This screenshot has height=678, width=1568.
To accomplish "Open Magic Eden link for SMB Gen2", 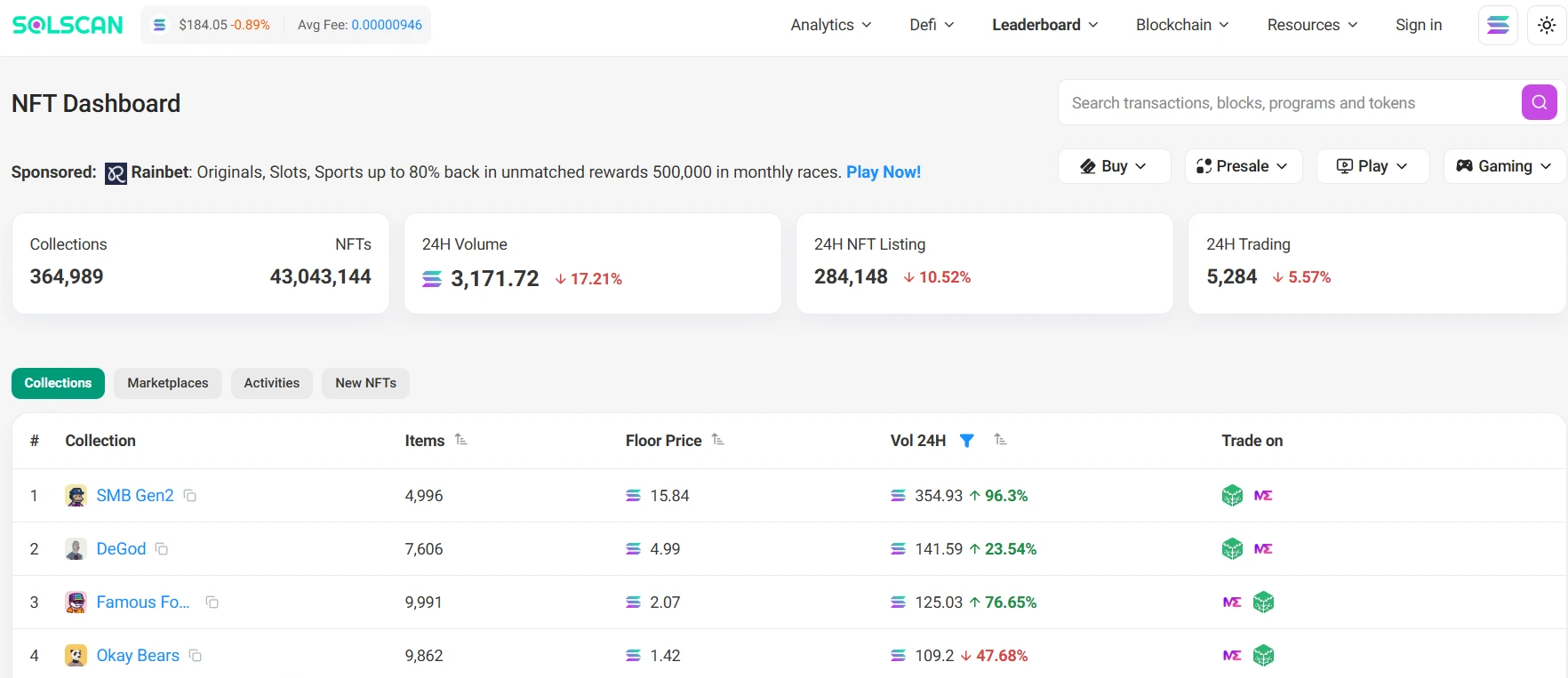I will tap(1263, 496).
